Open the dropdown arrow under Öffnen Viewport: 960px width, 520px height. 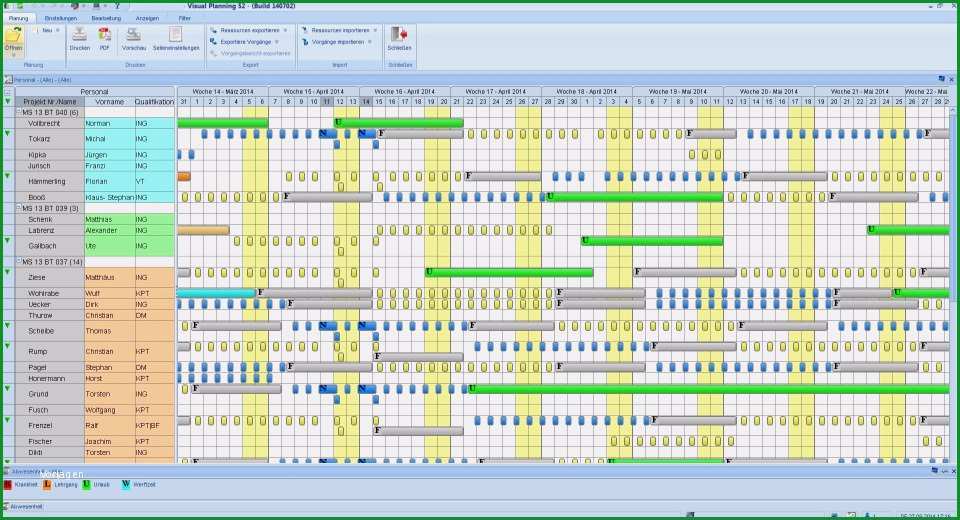[x=13, y=55]
